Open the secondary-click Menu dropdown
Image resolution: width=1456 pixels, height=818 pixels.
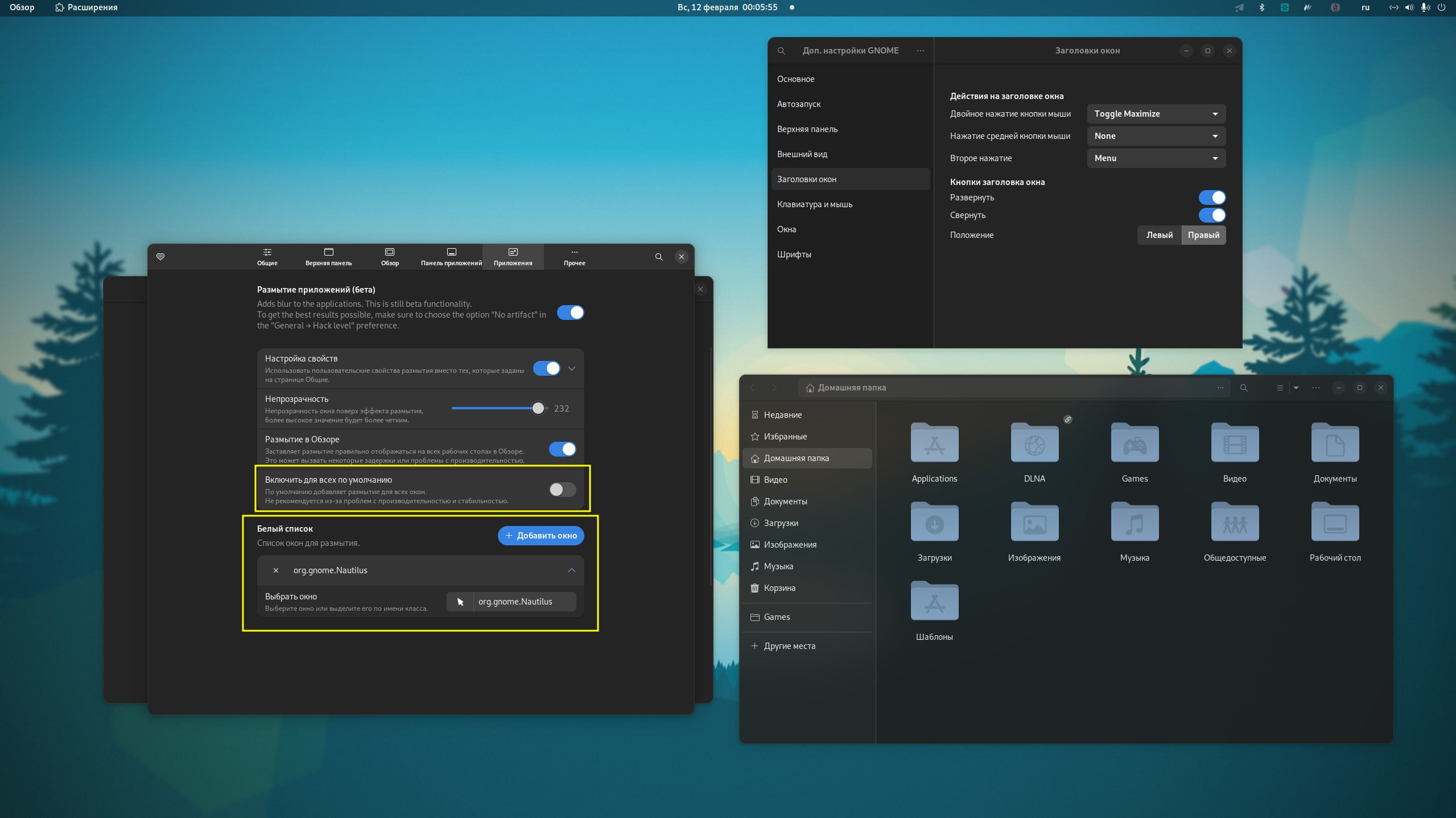coord(1156,158)
